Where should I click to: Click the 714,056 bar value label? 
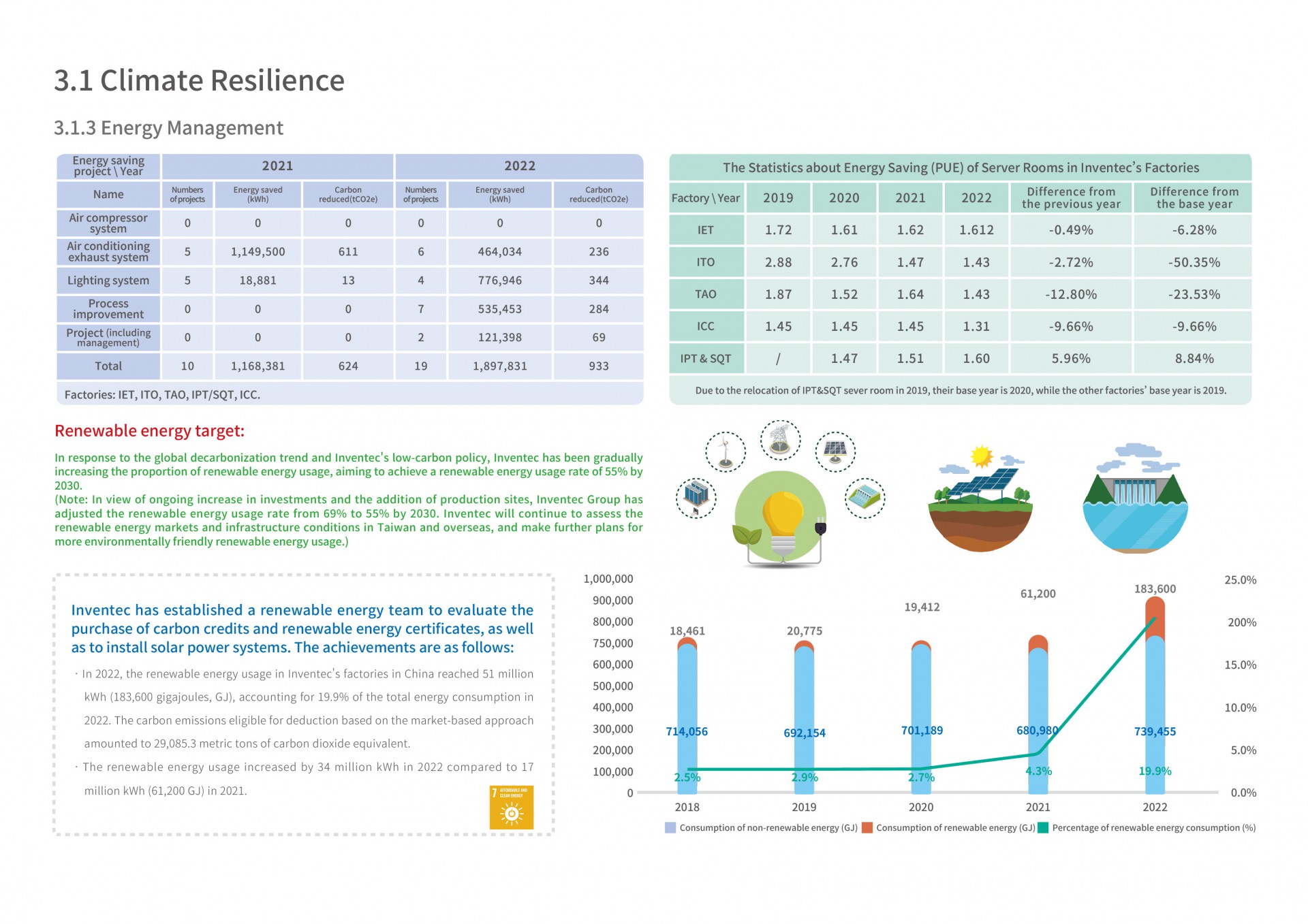point(687,732)
